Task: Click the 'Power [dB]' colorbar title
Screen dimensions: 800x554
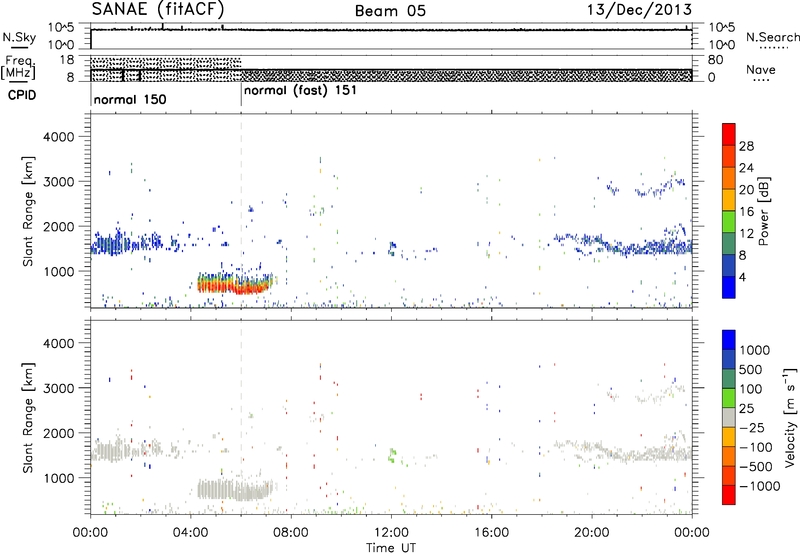Action: point(764,211)
